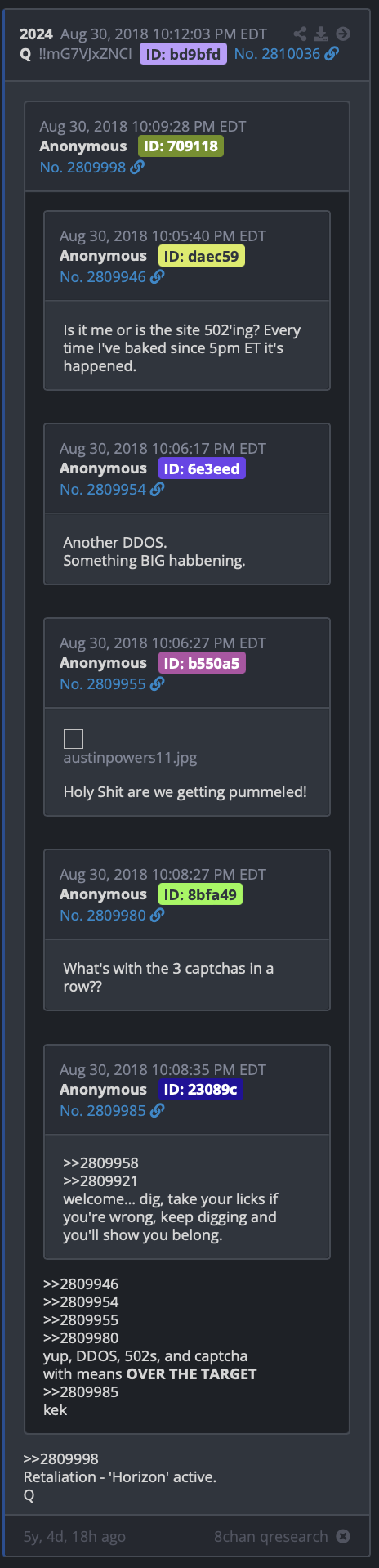Click the ID: 23089c badge

click(200, 1089)
